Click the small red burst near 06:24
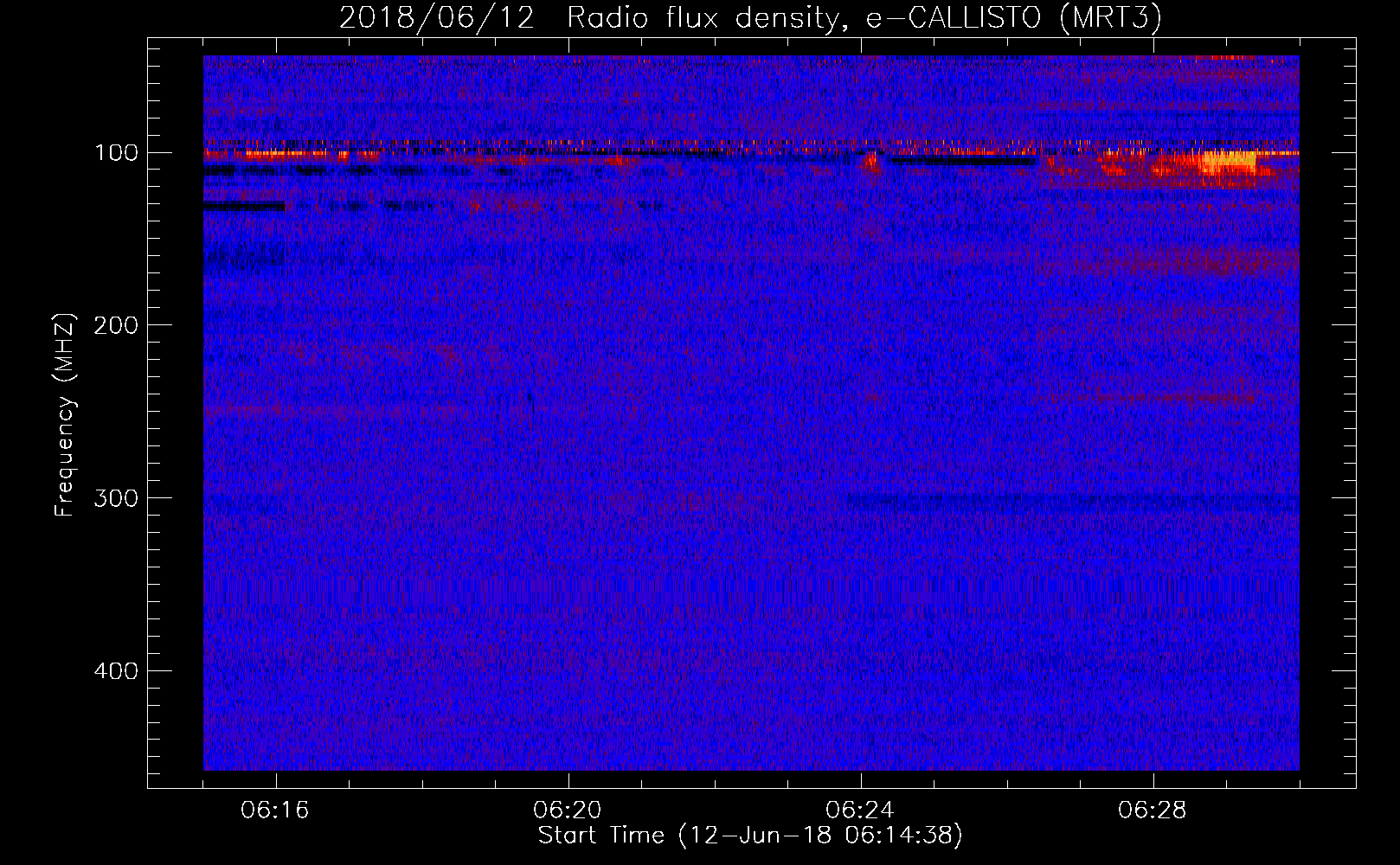 pos(871,162)
